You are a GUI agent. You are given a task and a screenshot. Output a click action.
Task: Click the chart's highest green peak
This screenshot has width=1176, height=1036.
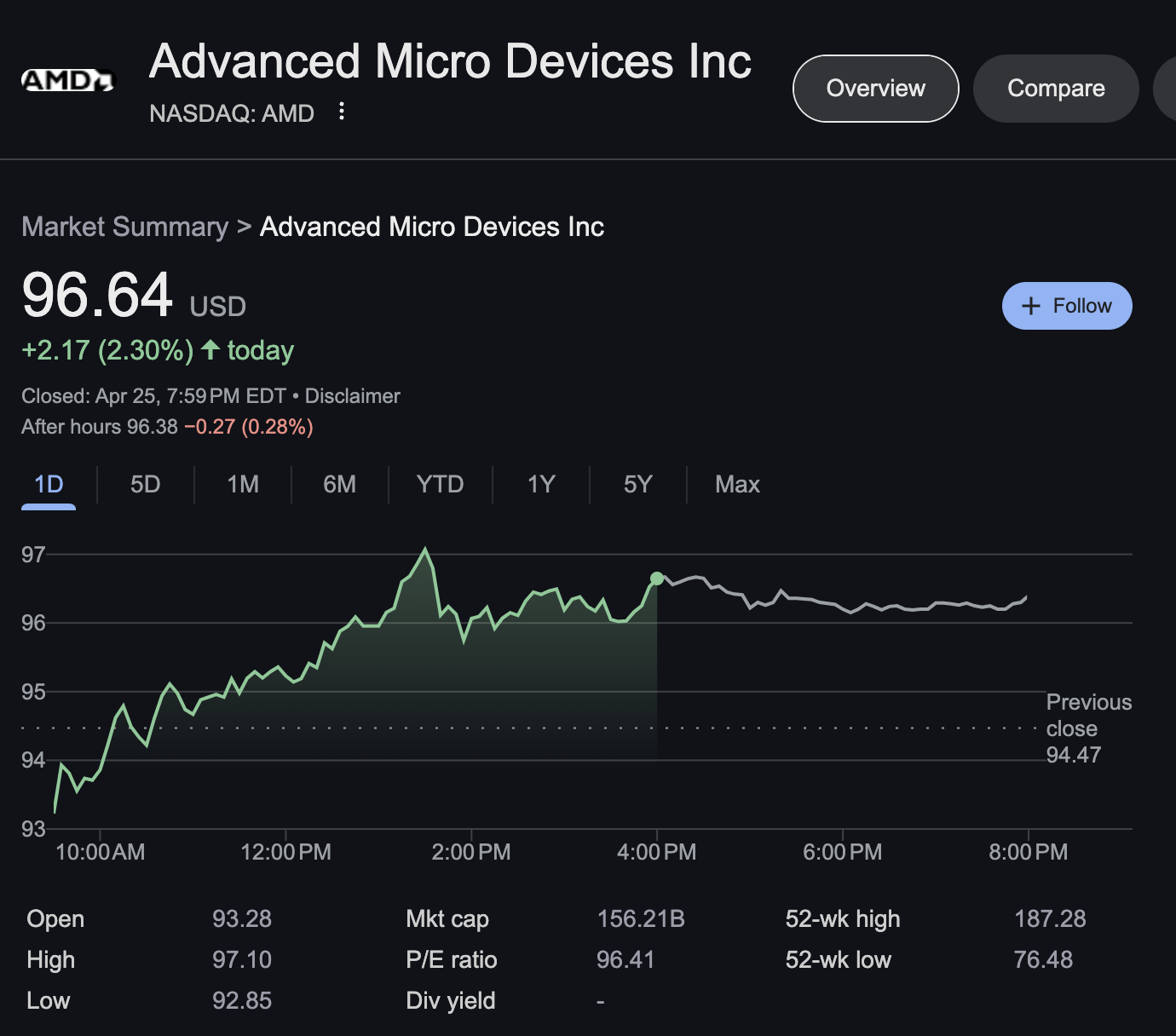coord(425,550)
